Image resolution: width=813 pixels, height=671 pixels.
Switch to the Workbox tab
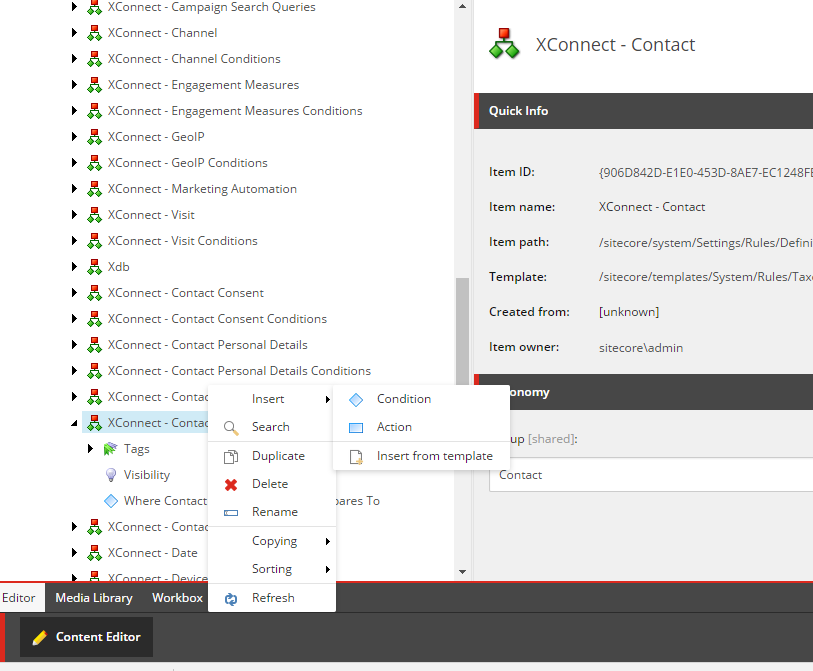[177, 598]
